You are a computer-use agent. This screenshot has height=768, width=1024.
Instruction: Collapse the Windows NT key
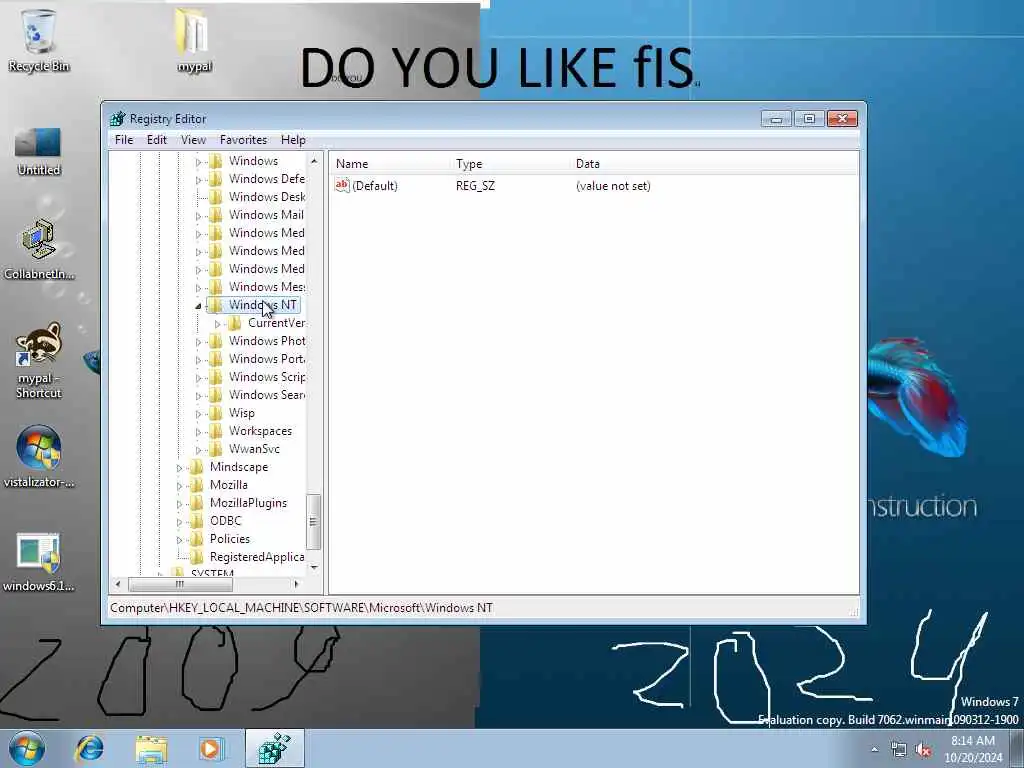pos(198,306)
